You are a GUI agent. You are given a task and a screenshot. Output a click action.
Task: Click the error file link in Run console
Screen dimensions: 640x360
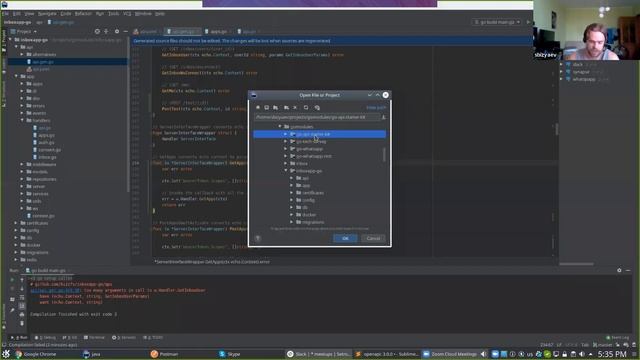[55, 290]
